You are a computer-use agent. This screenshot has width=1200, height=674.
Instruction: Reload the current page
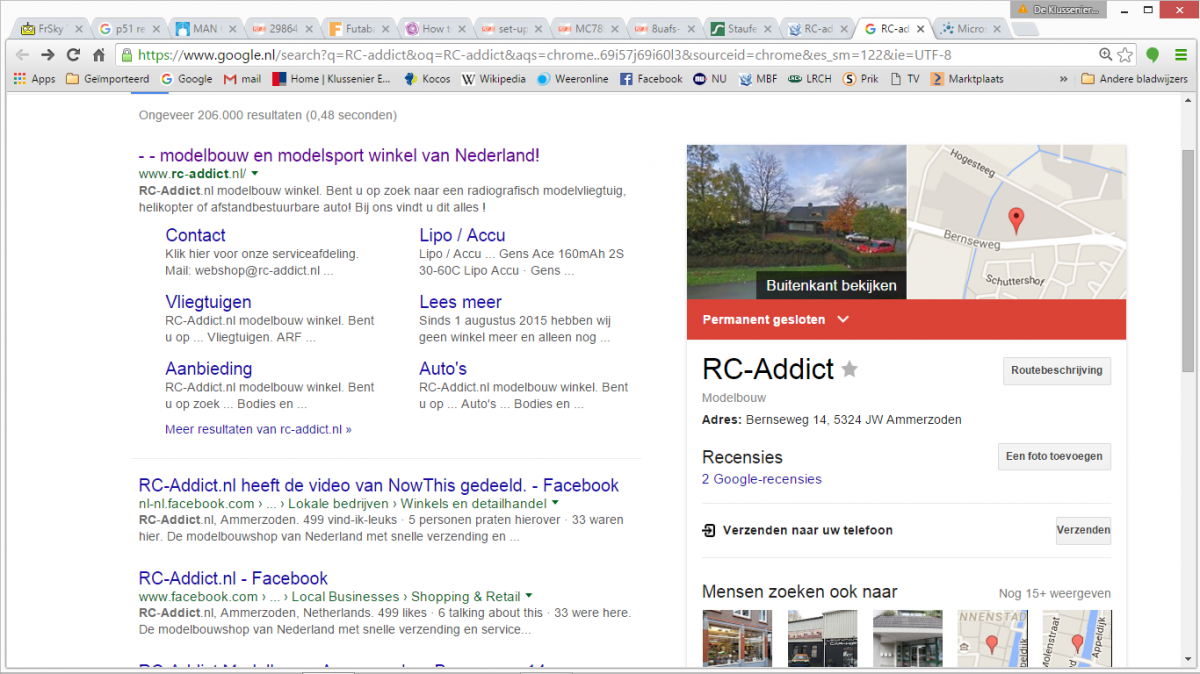click(x=73, y=55)
